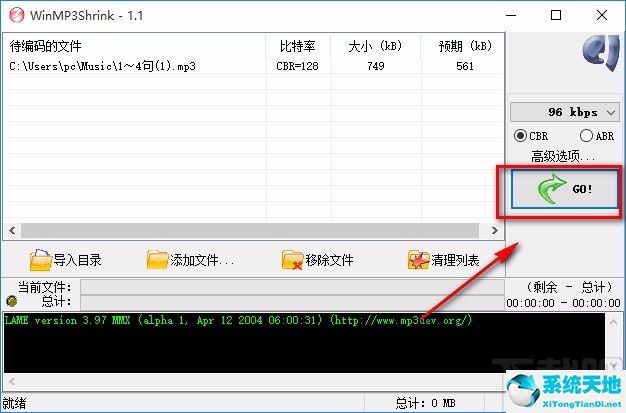Click console log scroll left arrow
This screenshot has height=413, width=626.
[12, 381]
